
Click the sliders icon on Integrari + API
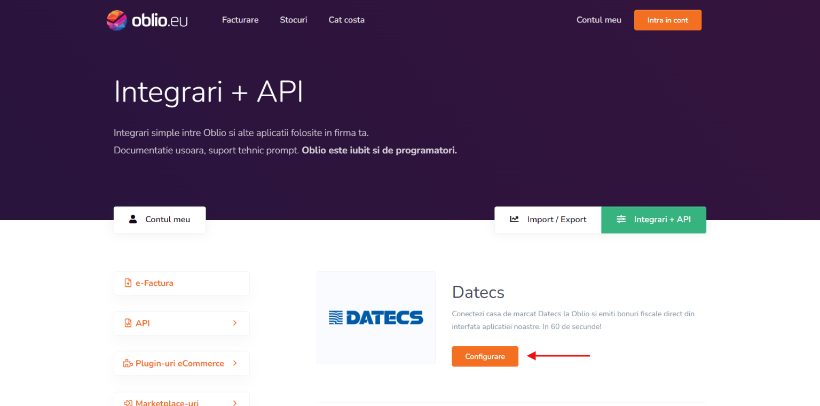[x=621, y=220]
